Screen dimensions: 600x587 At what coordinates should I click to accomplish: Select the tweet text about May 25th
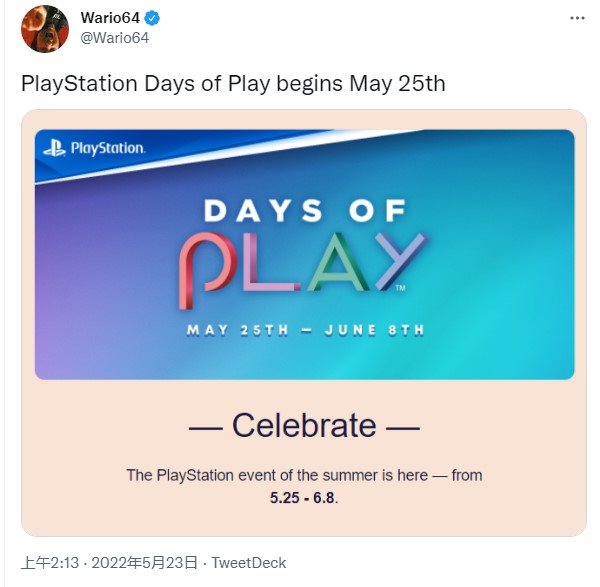click(x=233, y=84)
